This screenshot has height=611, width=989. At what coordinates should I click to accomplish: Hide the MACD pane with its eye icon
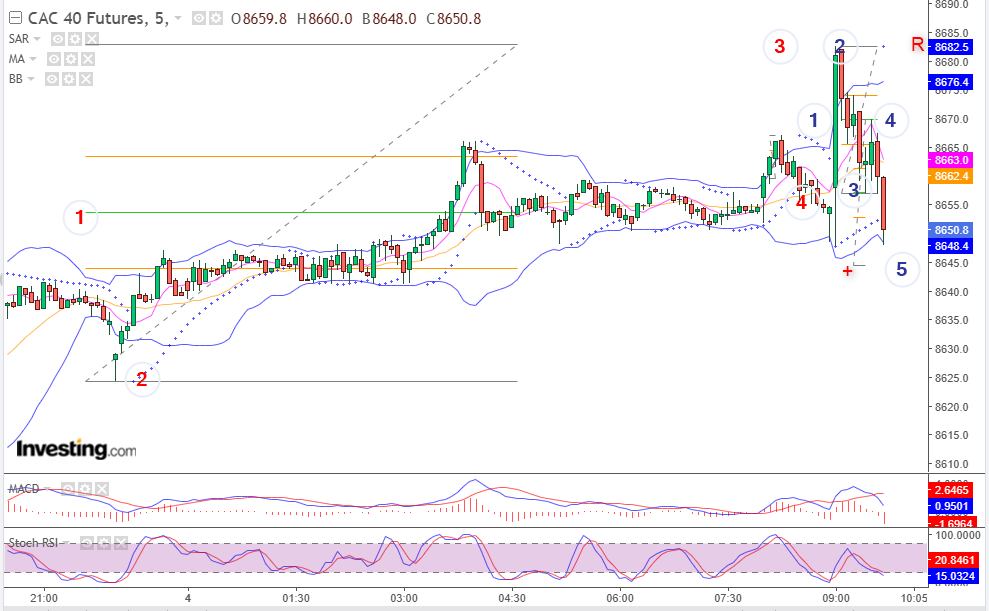click(x=67, y=489)
